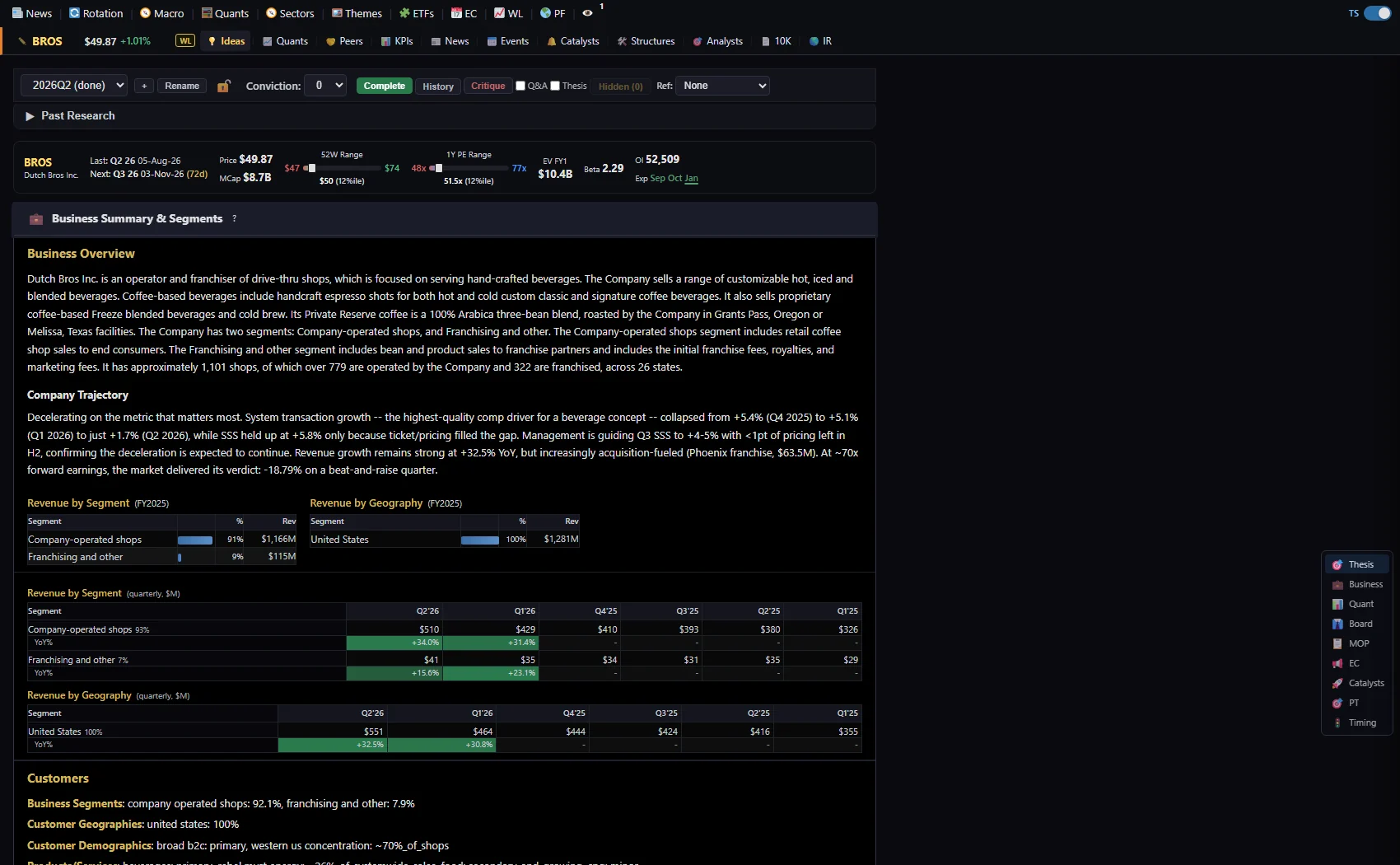Open the Rotation view
Image resolution: width=1400 pixels, height=865 pixels.
pyautogui.click(x=96, y=13)
